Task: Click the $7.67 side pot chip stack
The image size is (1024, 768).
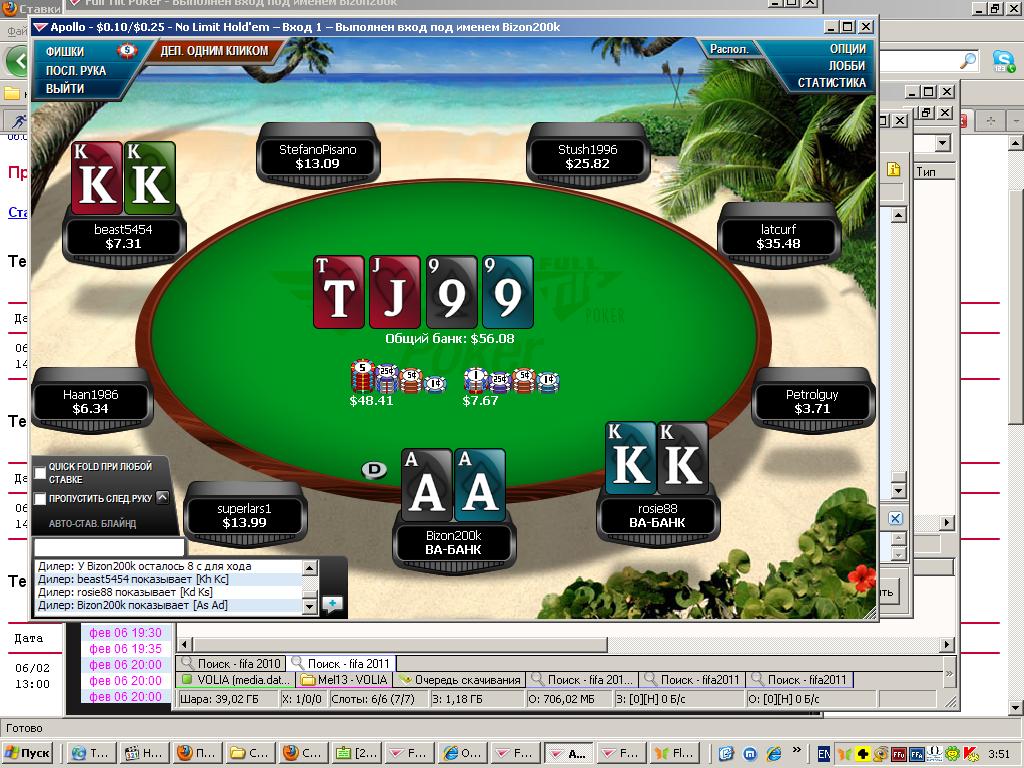Action: (510, 380)
